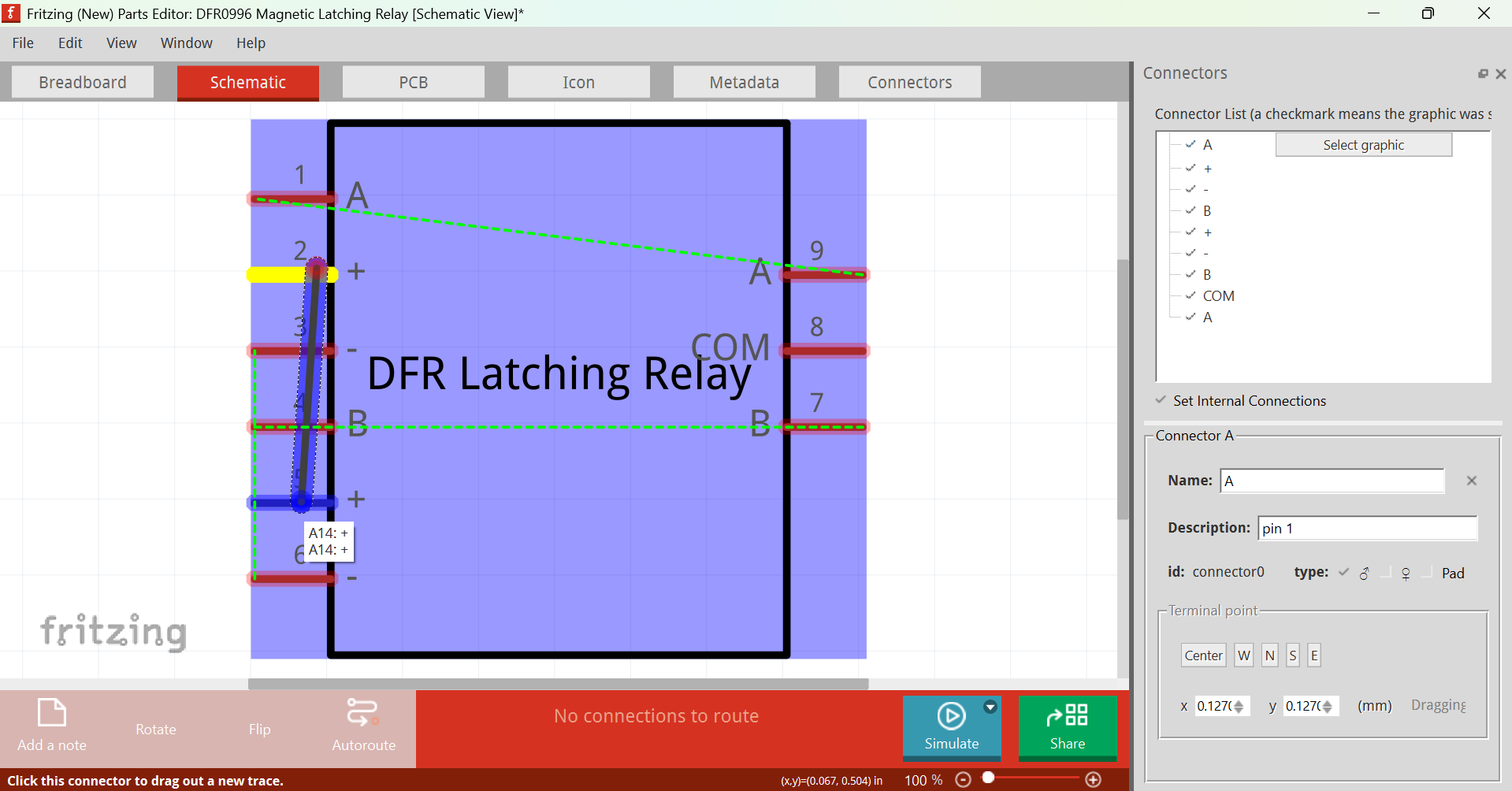Click pin 8 COM connector on schematic
The image size is (1512, 791).
(x=824, y=351)
